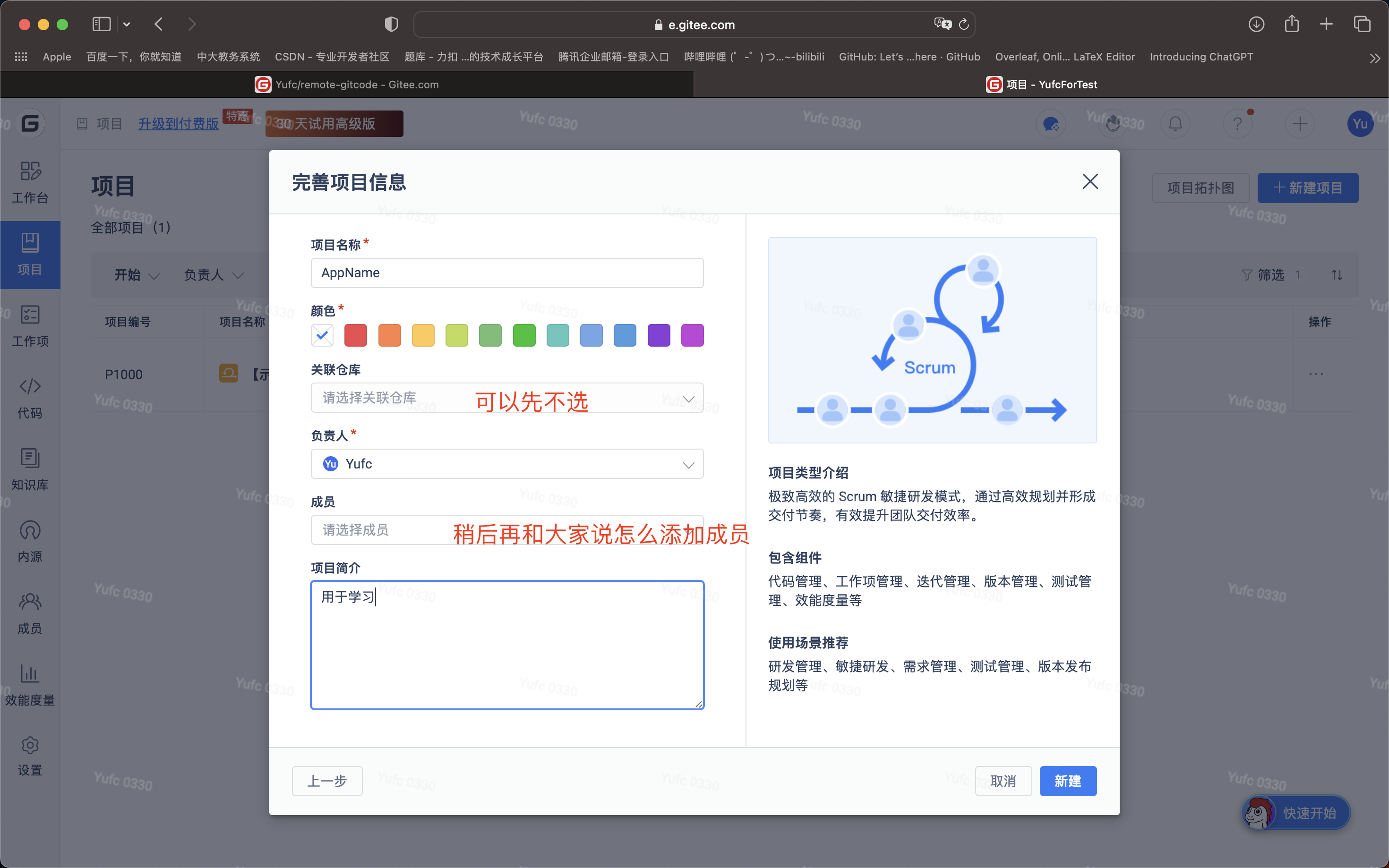Screen dimensions: 1389x868
Task: Choose the green project color swatch
Action: [x=523, y=335]
